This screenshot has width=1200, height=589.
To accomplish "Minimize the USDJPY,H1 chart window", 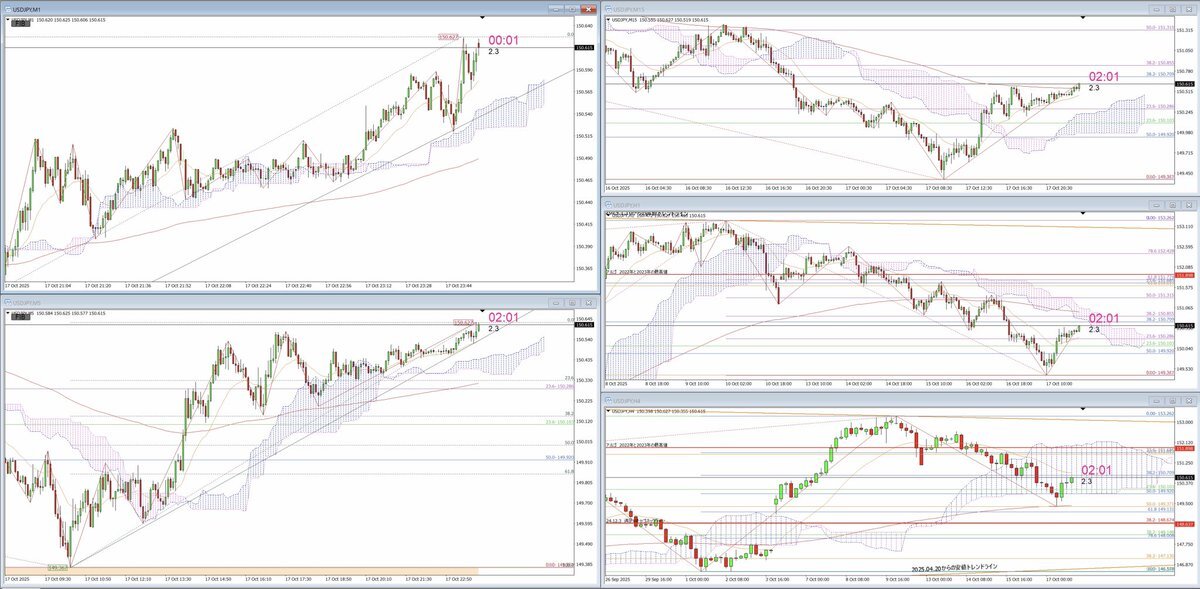I will click(x=1156, y=205).
